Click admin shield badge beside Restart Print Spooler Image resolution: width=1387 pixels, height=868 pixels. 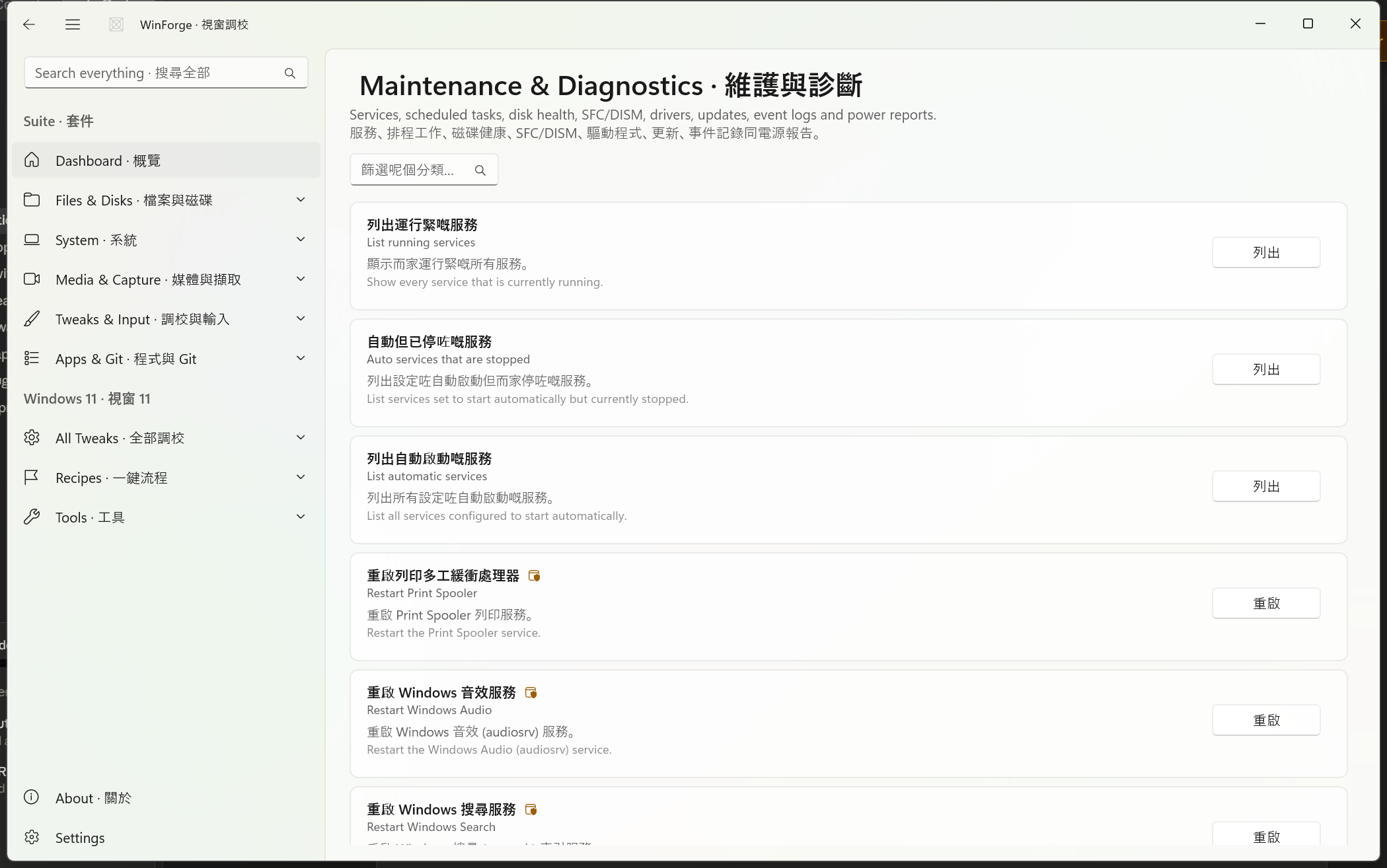(535, 576)
